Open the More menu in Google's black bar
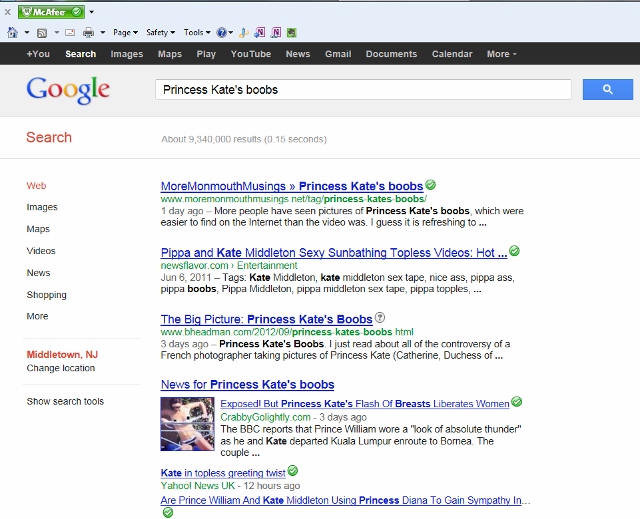This screenshot has height=519, width=640. (x=501, y=54)
